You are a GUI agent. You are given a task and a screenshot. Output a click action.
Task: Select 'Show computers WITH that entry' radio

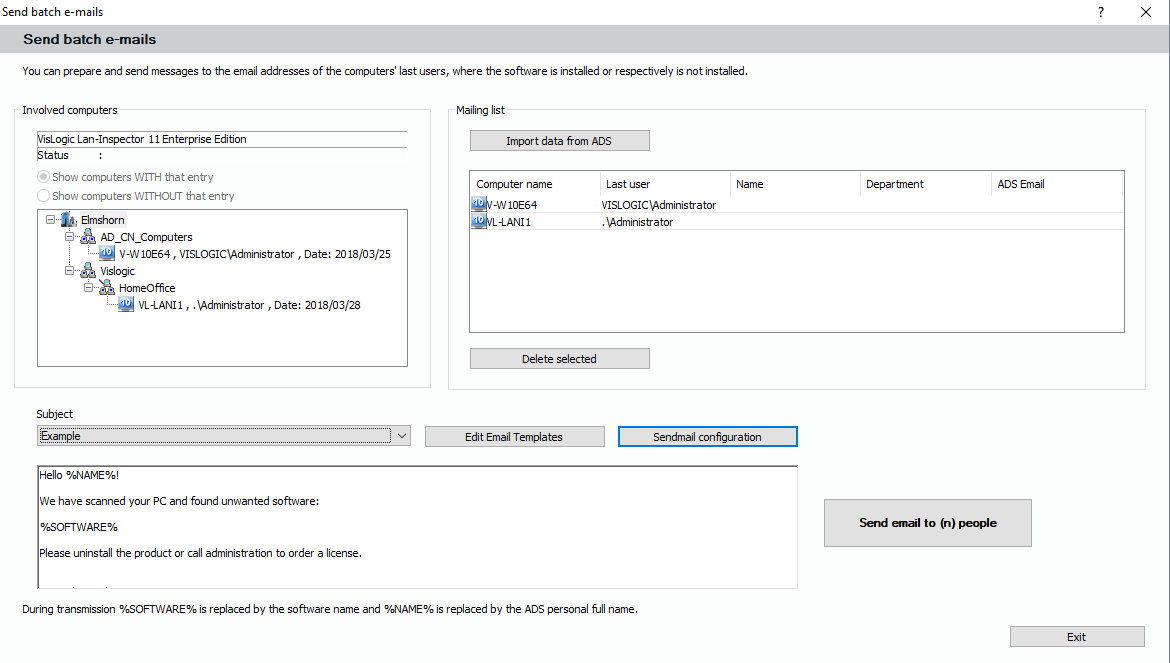tap(43, 177)
